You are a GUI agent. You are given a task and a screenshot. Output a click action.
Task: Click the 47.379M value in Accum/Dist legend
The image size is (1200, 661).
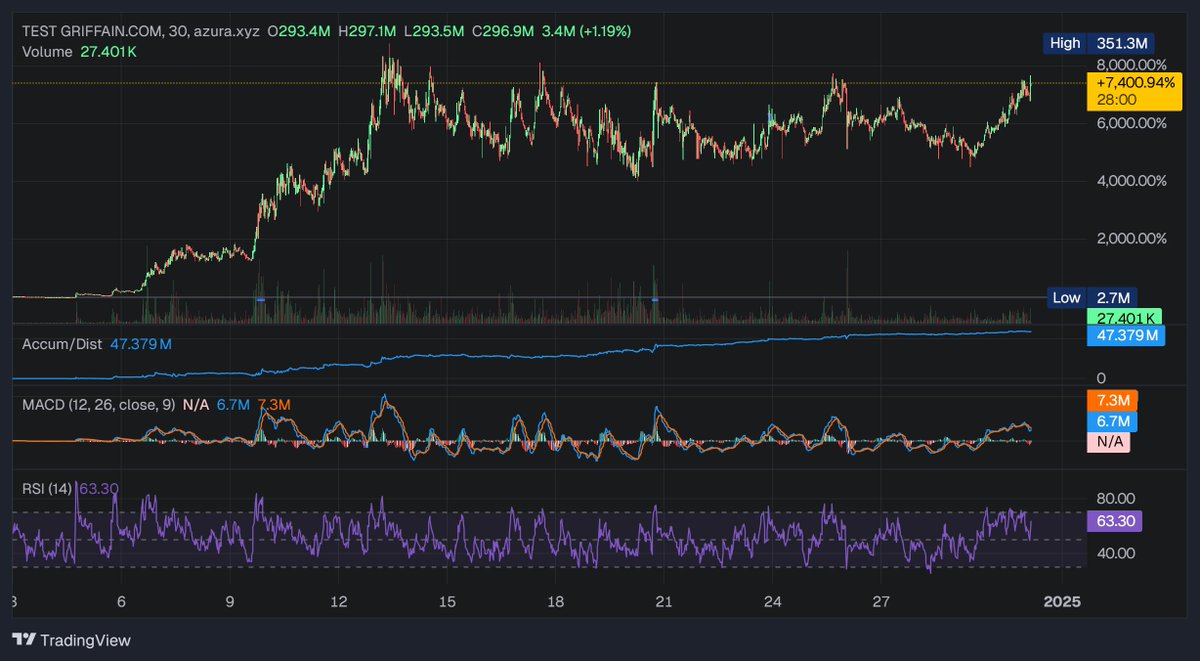pyautogui.click(x=140, y=344)
